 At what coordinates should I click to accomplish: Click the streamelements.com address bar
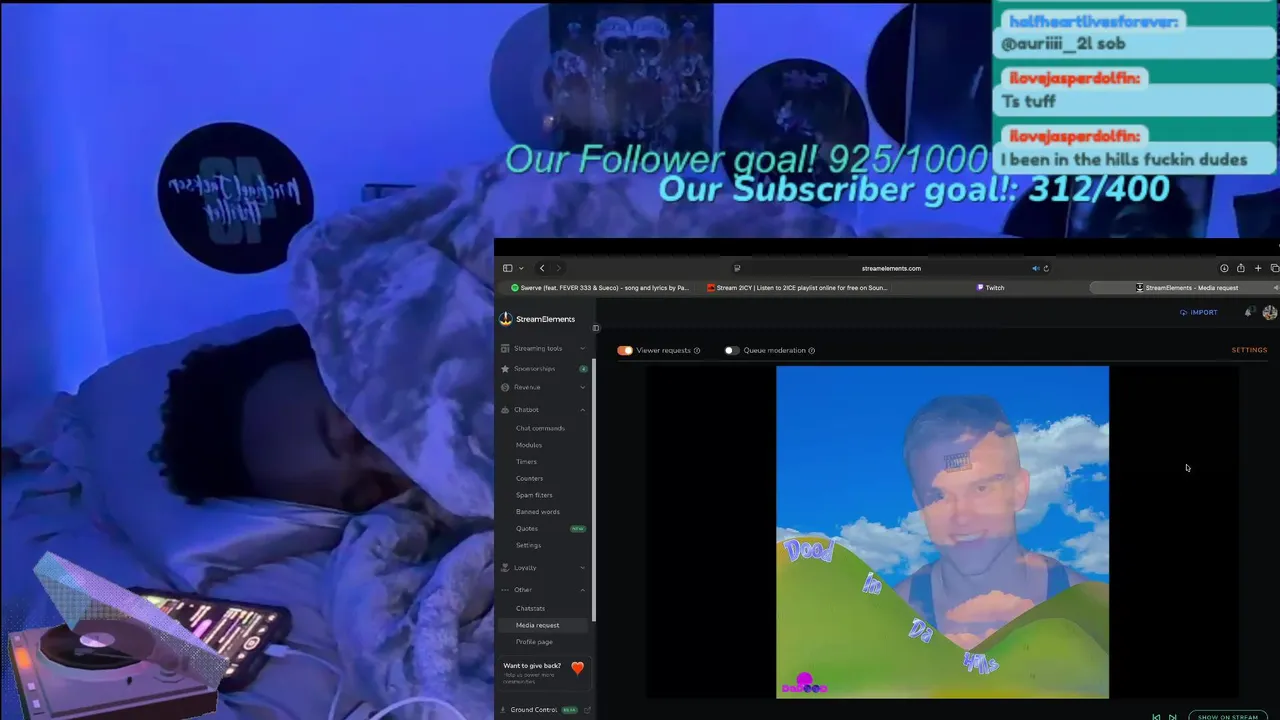(x=891, y=268)
